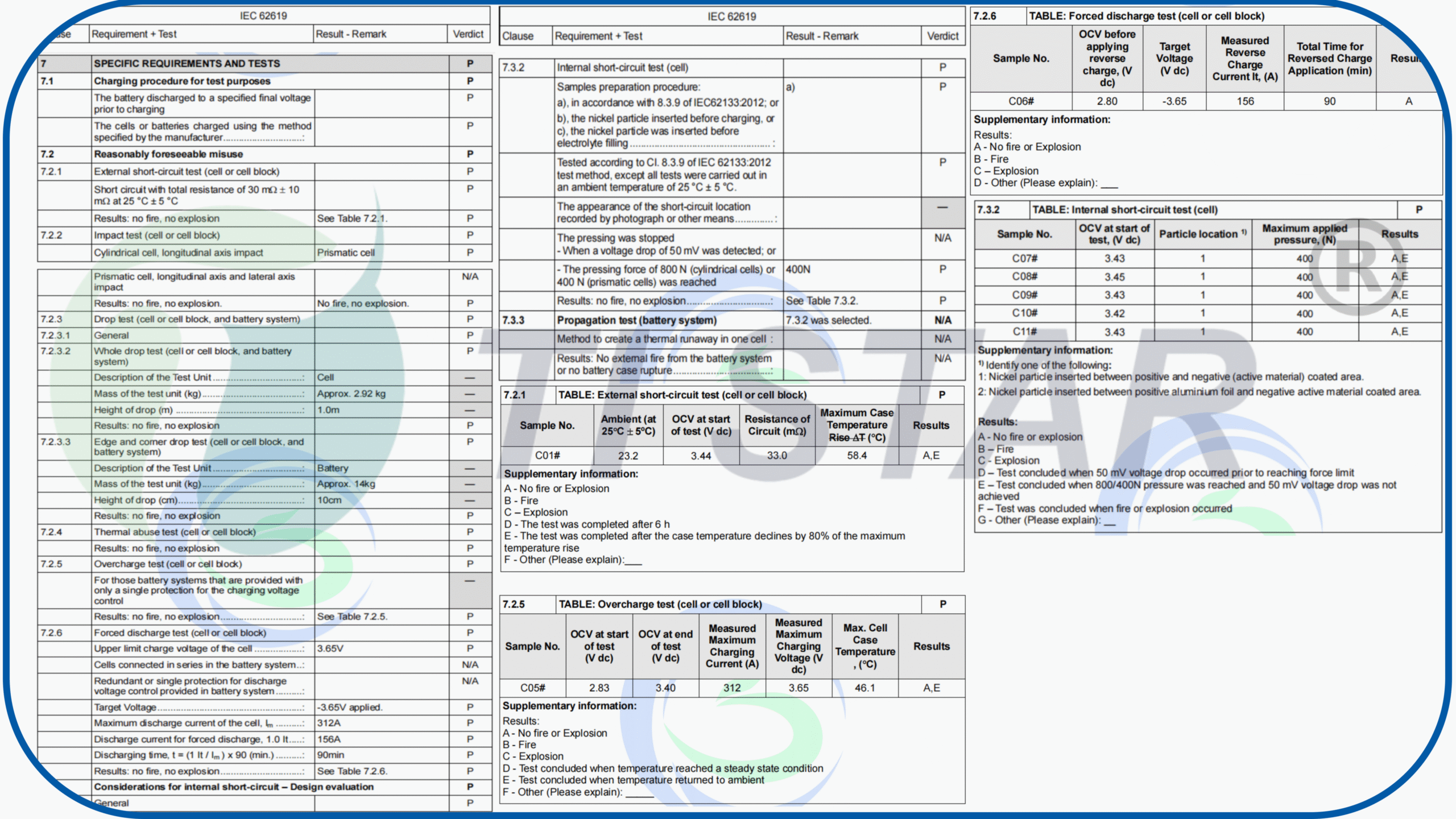Open the 'See Table 7.2.5.' reference
1456x819 pixels.
(x=352, y=617)
